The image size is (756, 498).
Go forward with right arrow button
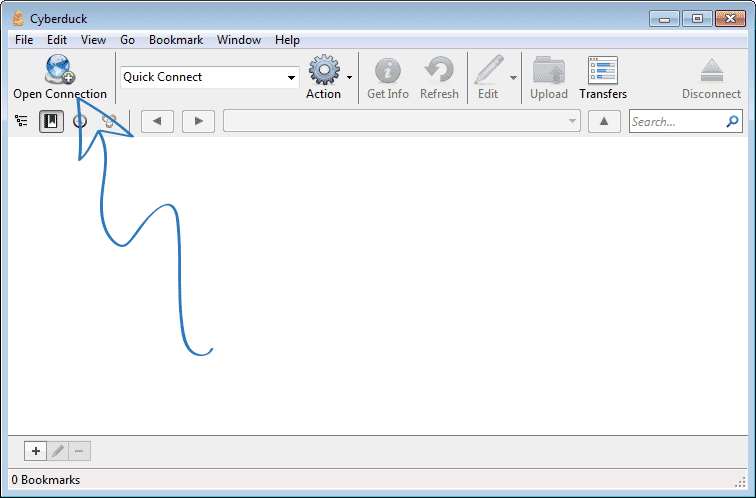(198, 121)
